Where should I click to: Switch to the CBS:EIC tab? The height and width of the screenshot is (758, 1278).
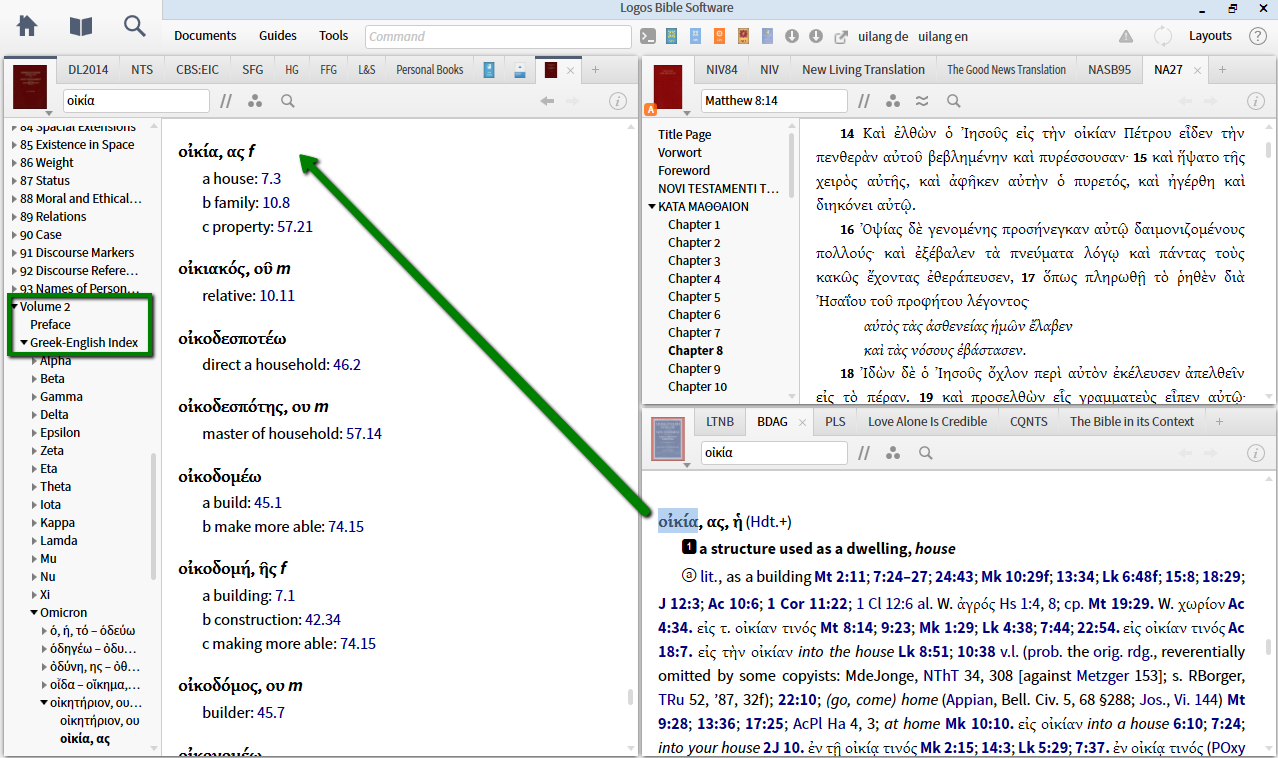click(198, 70)
